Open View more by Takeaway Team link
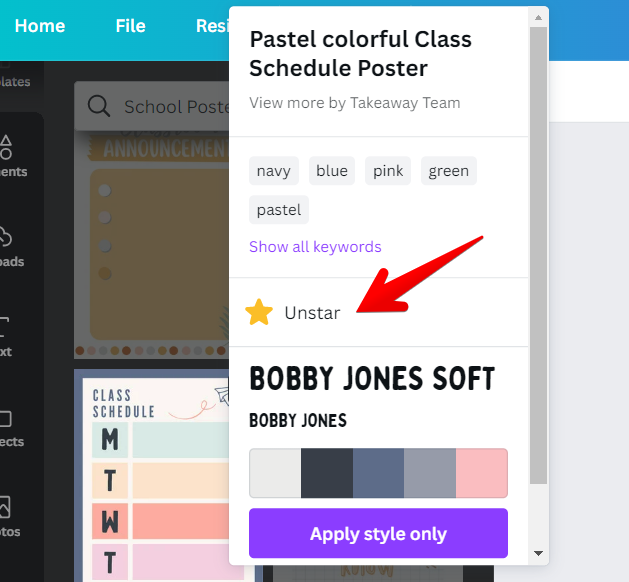 point(354,102)
